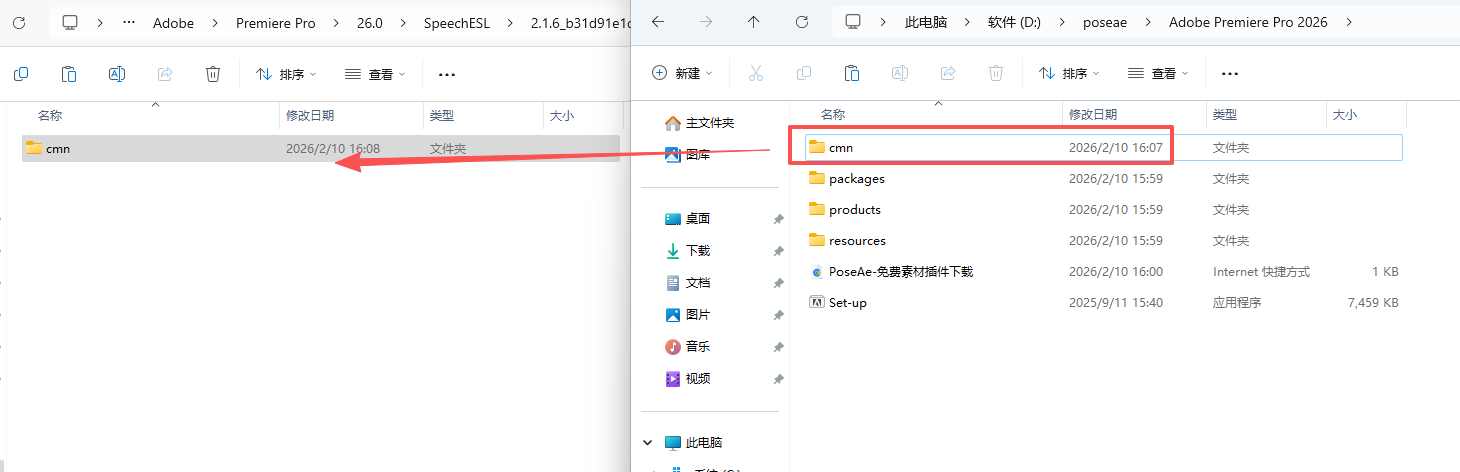Paste using the right window toolbar

(x=852, y=73)
